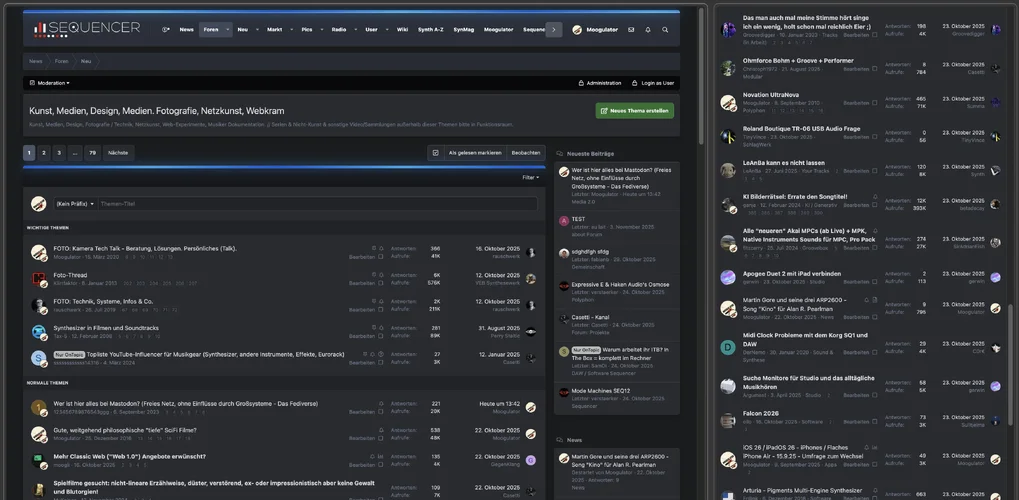Click the small icon left of News in navbar
Image resolution: width=1019 pixels, height=500 pixels.
[165, 30]
